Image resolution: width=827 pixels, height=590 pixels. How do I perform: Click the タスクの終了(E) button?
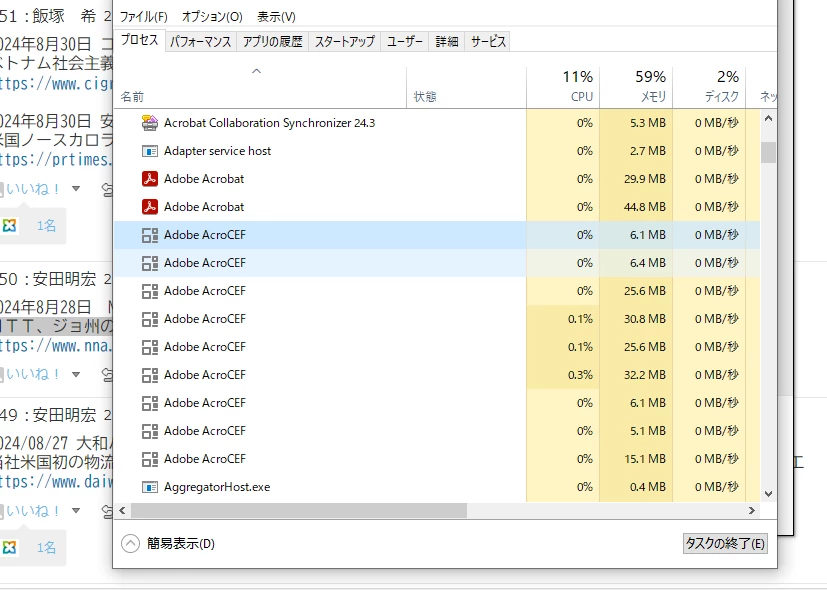725,543
